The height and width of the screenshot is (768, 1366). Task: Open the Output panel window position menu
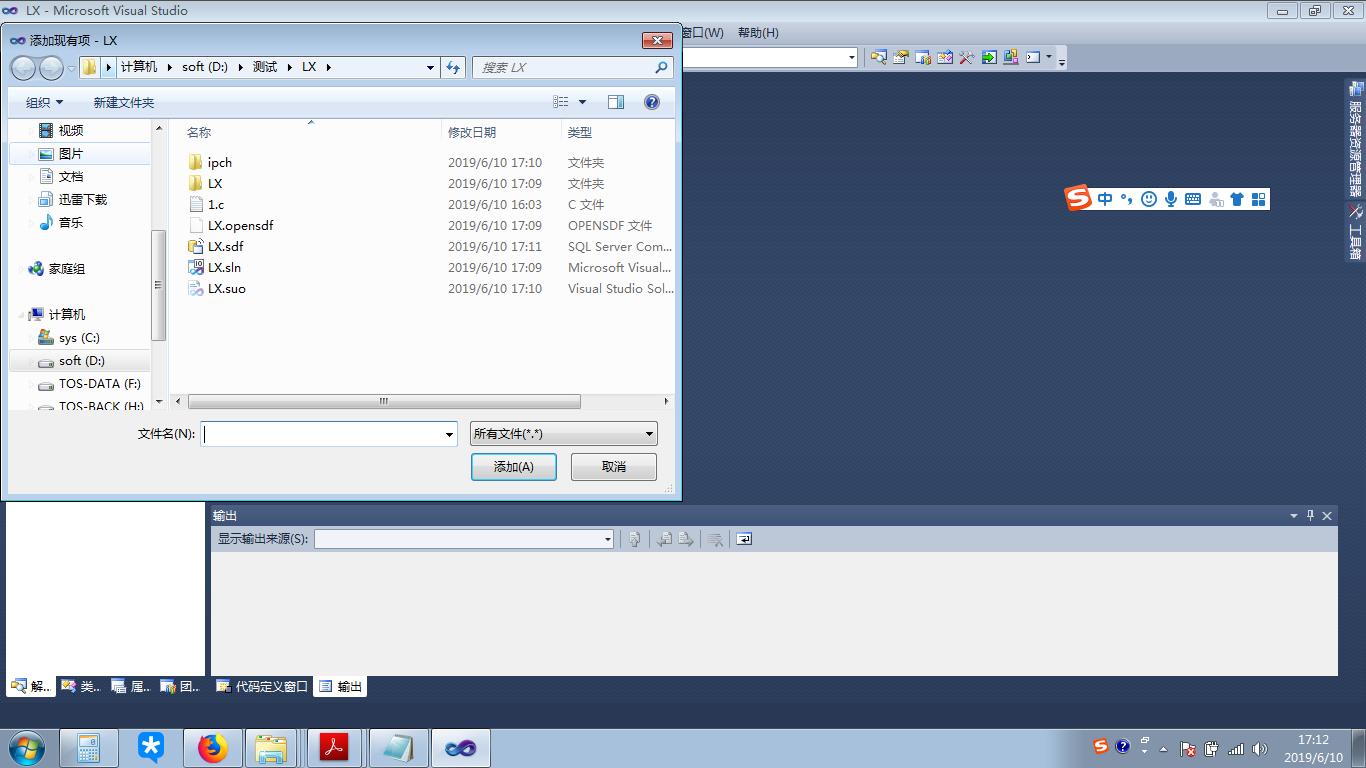click(1294, 516)
